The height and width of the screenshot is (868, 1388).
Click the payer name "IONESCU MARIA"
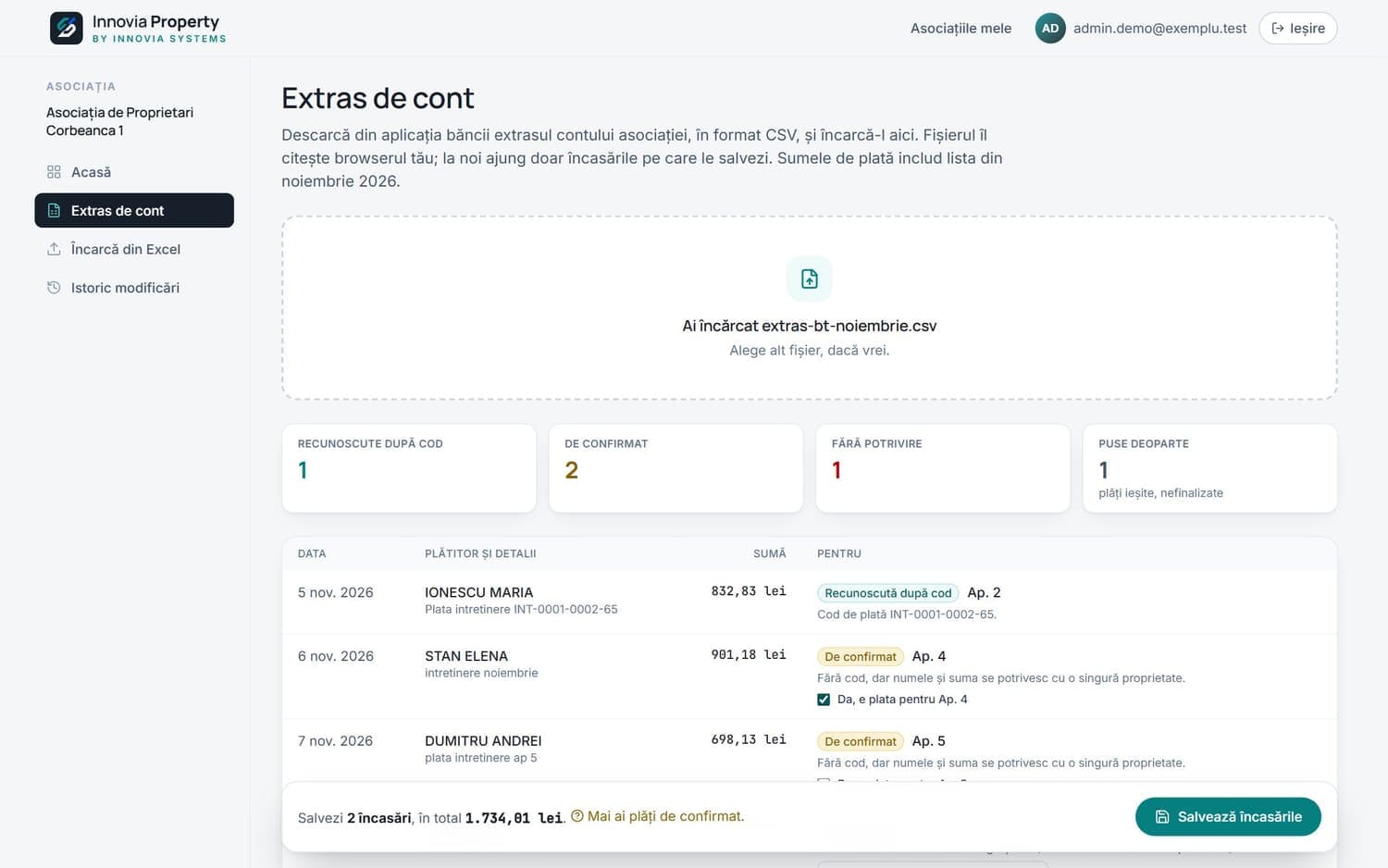pyautogui.click(x=478, y=592)
